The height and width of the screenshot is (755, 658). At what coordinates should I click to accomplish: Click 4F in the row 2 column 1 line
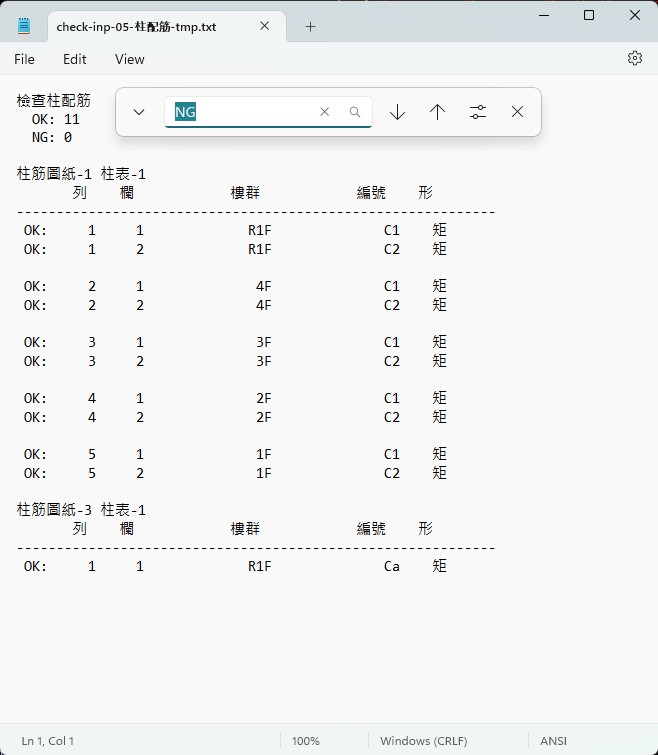(x=263, y=286)
